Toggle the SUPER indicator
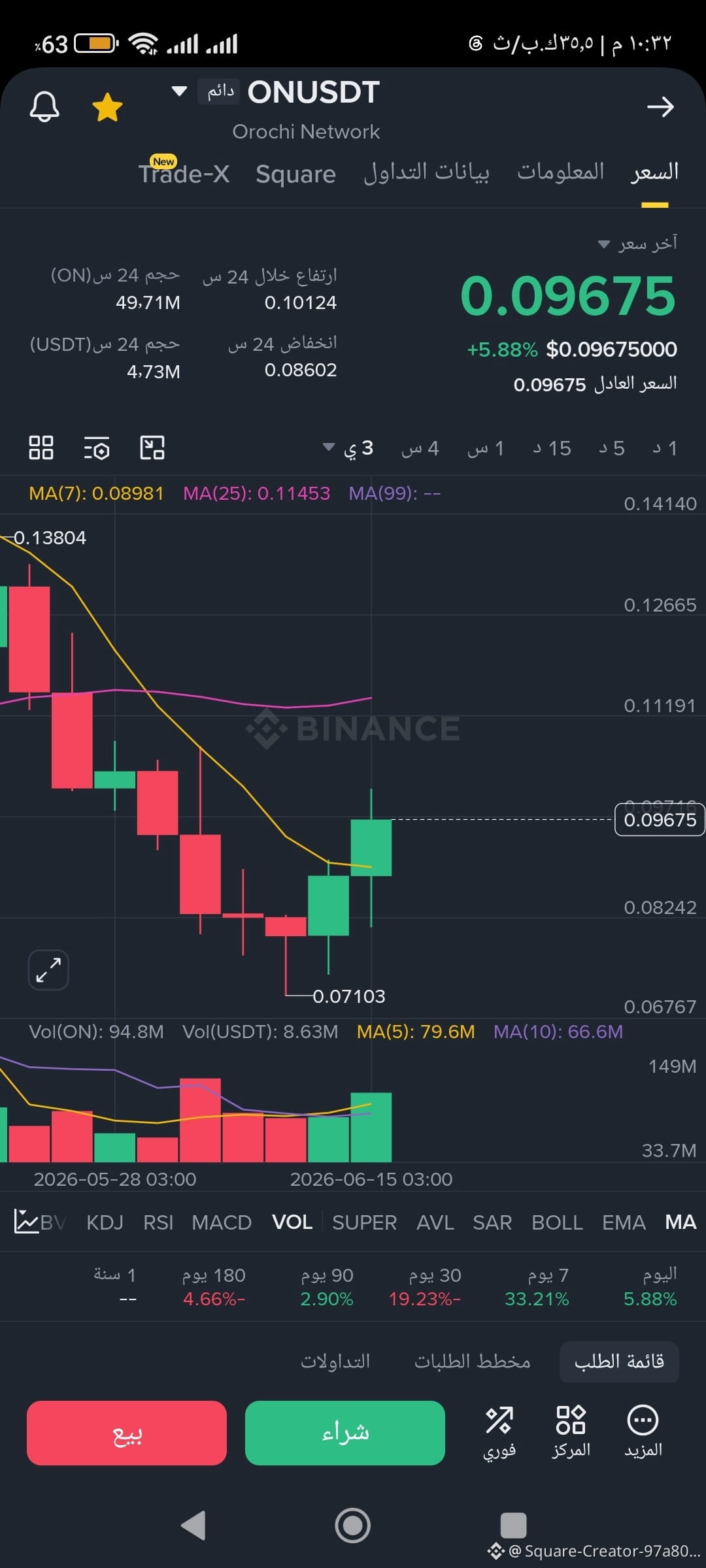 (x=364, y=1222)
